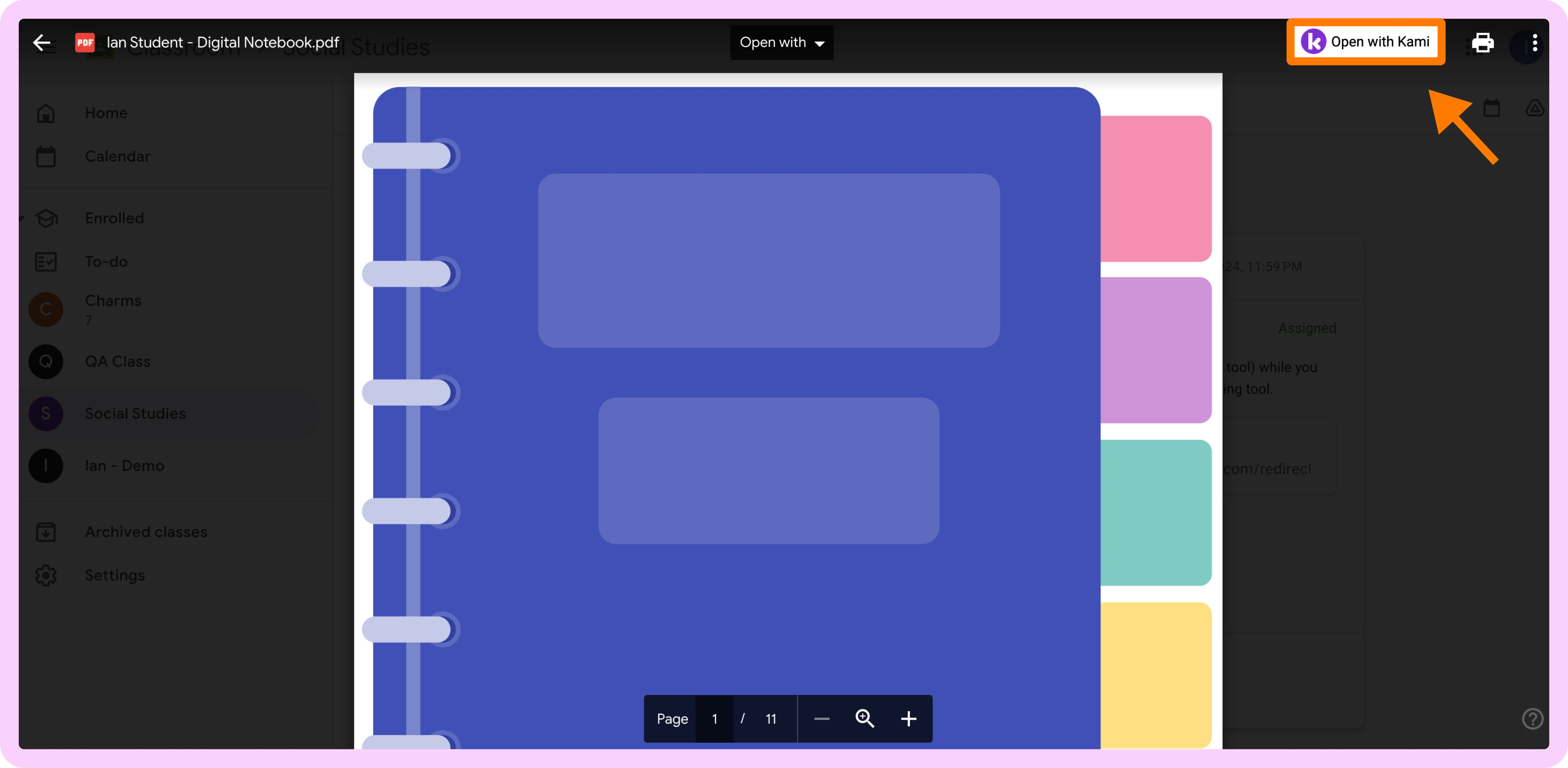
Task: Click the zoom in plus icon
Action: click(908, 719)
